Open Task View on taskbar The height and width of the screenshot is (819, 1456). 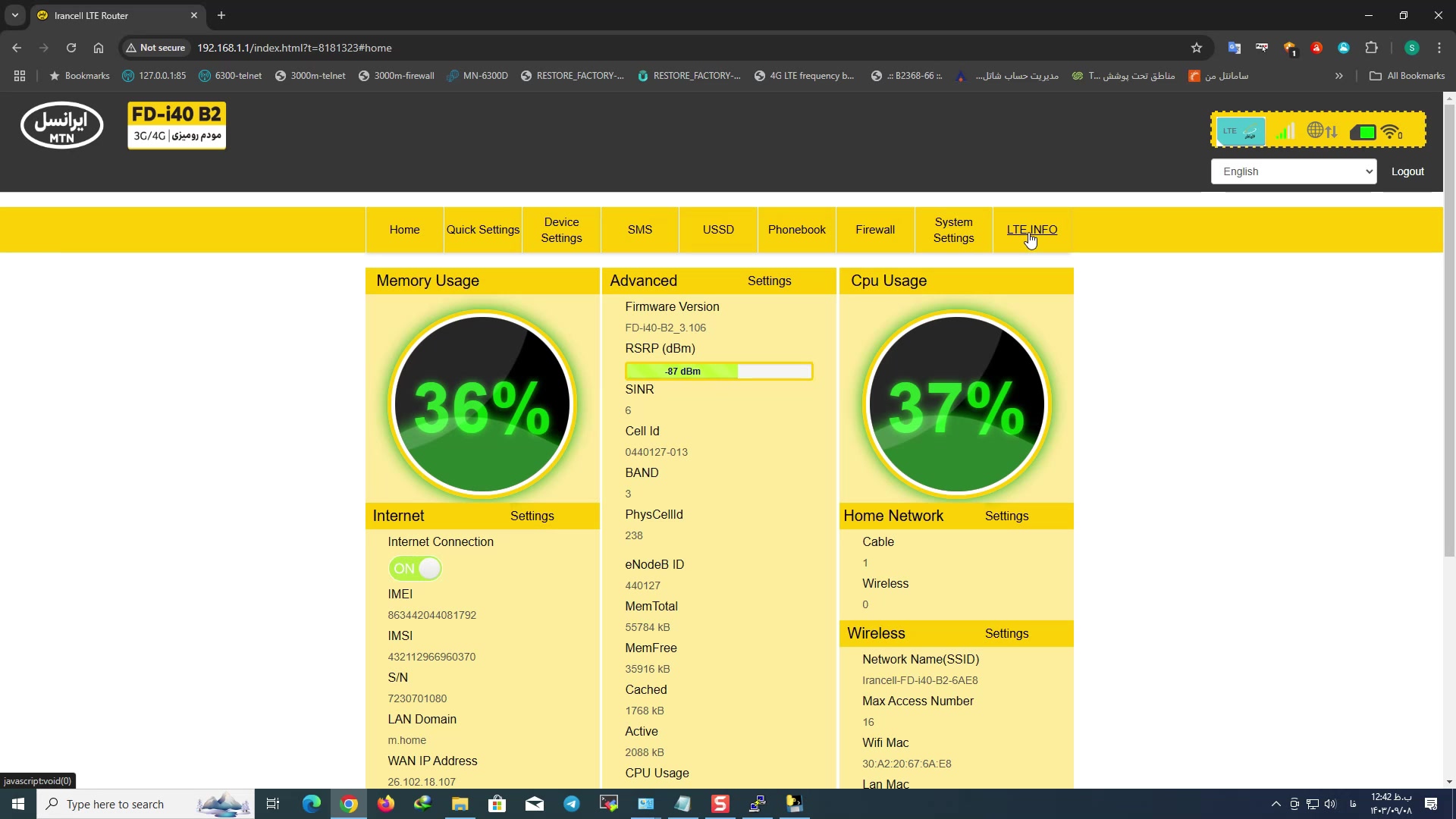click(x=273, y=804)
